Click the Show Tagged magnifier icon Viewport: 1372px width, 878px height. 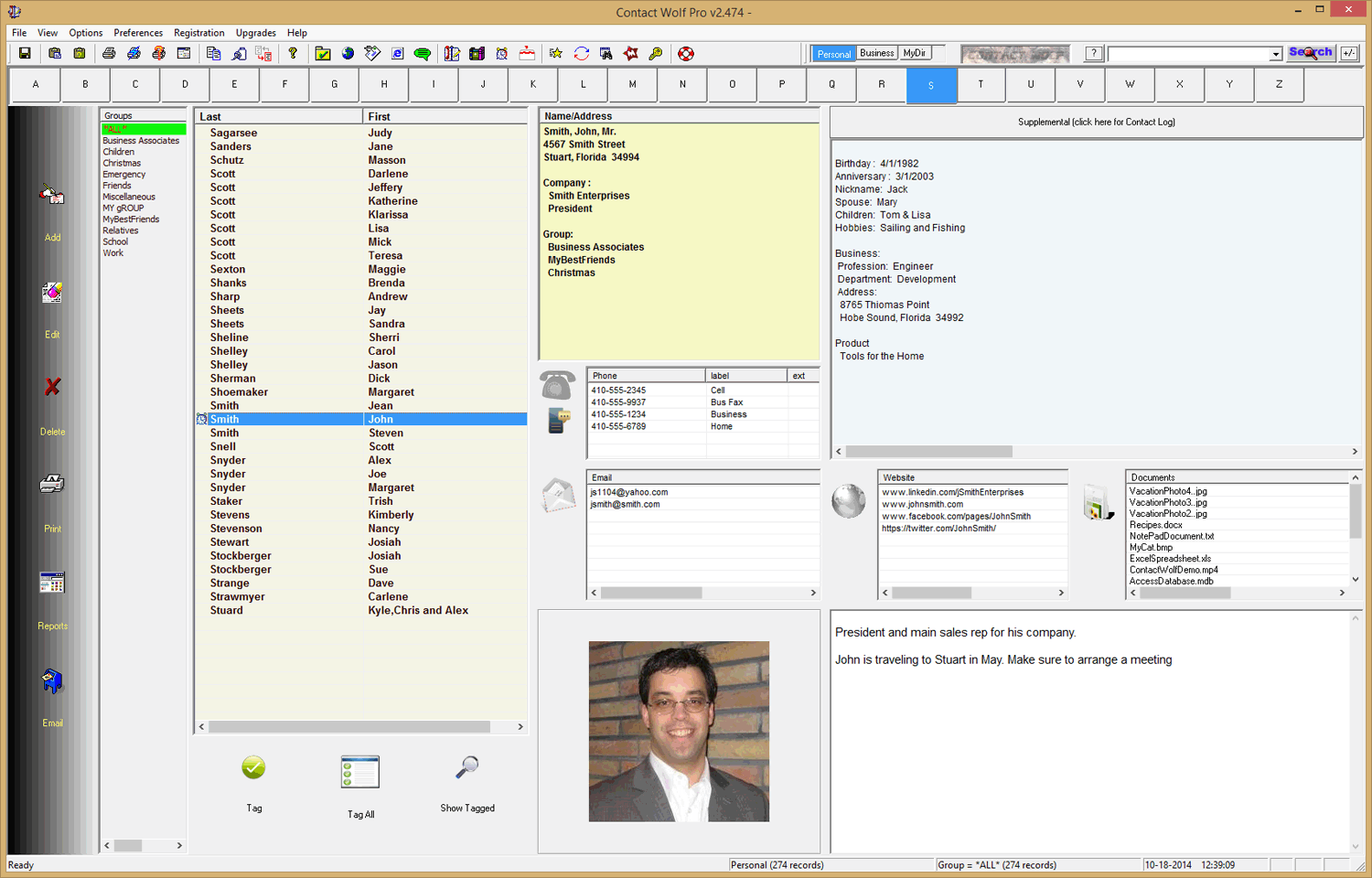coord(467,767)
